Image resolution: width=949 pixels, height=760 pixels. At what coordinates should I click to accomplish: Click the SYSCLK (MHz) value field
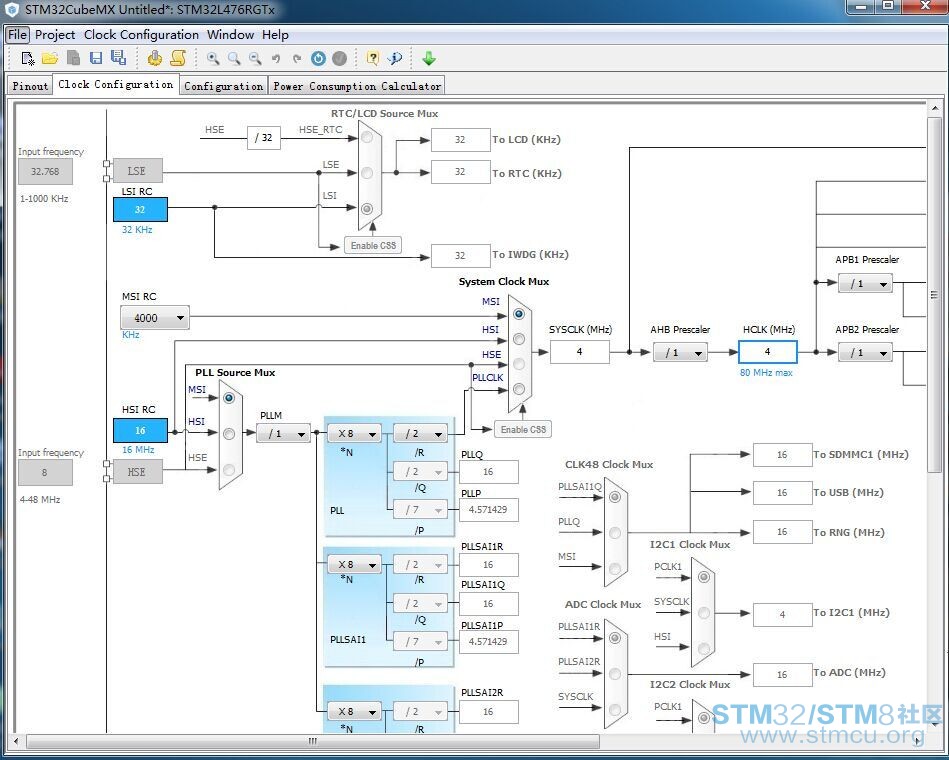pyautogui.click(x=579, y=352)
